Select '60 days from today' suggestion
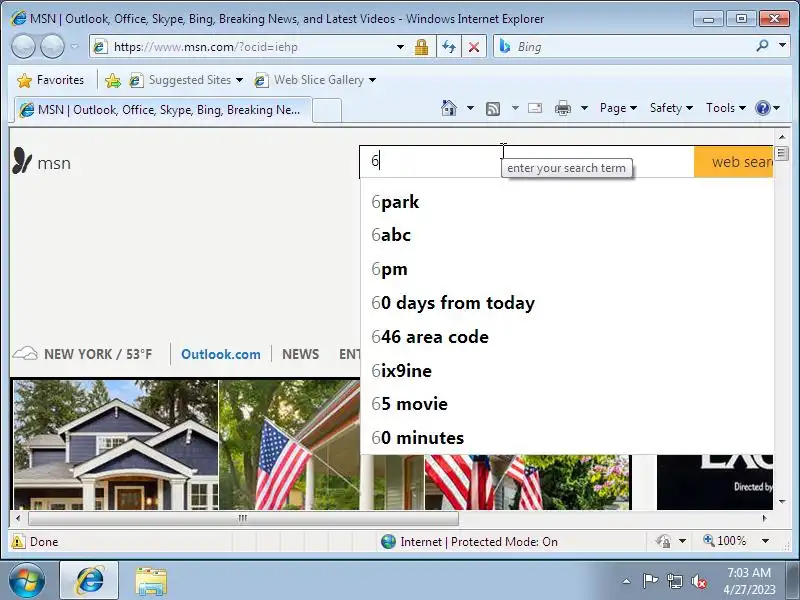 coord(566,303)
